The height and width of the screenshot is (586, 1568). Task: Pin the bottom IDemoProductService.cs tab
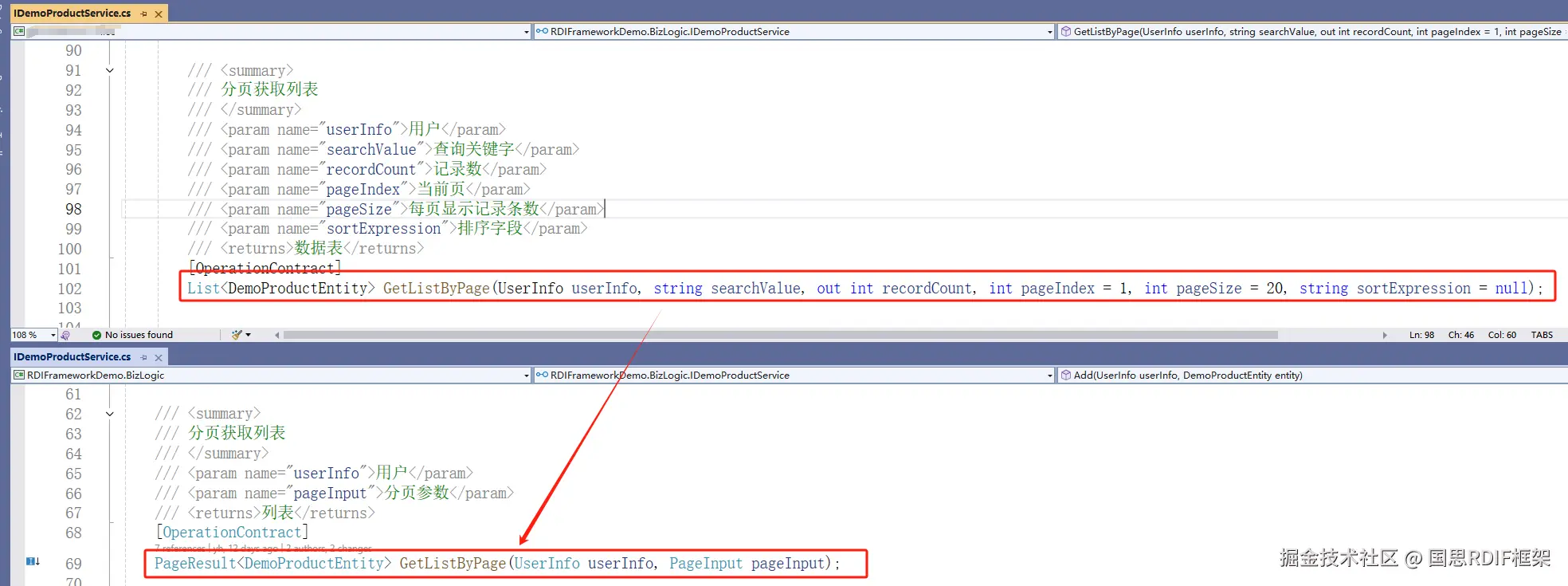143,357
